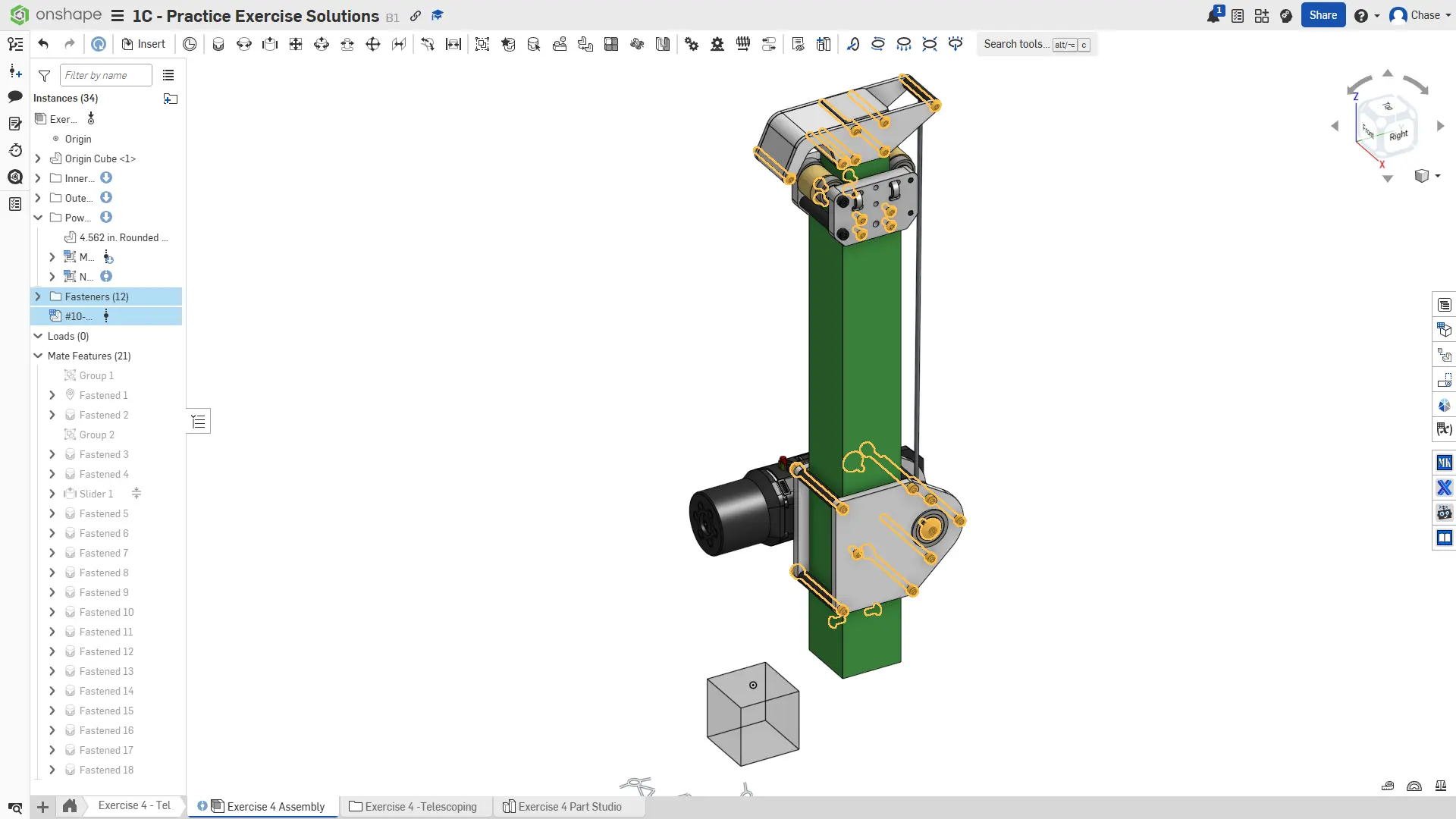
Task: Expand the Fasteners (12) folder
Action: (38, 297)
